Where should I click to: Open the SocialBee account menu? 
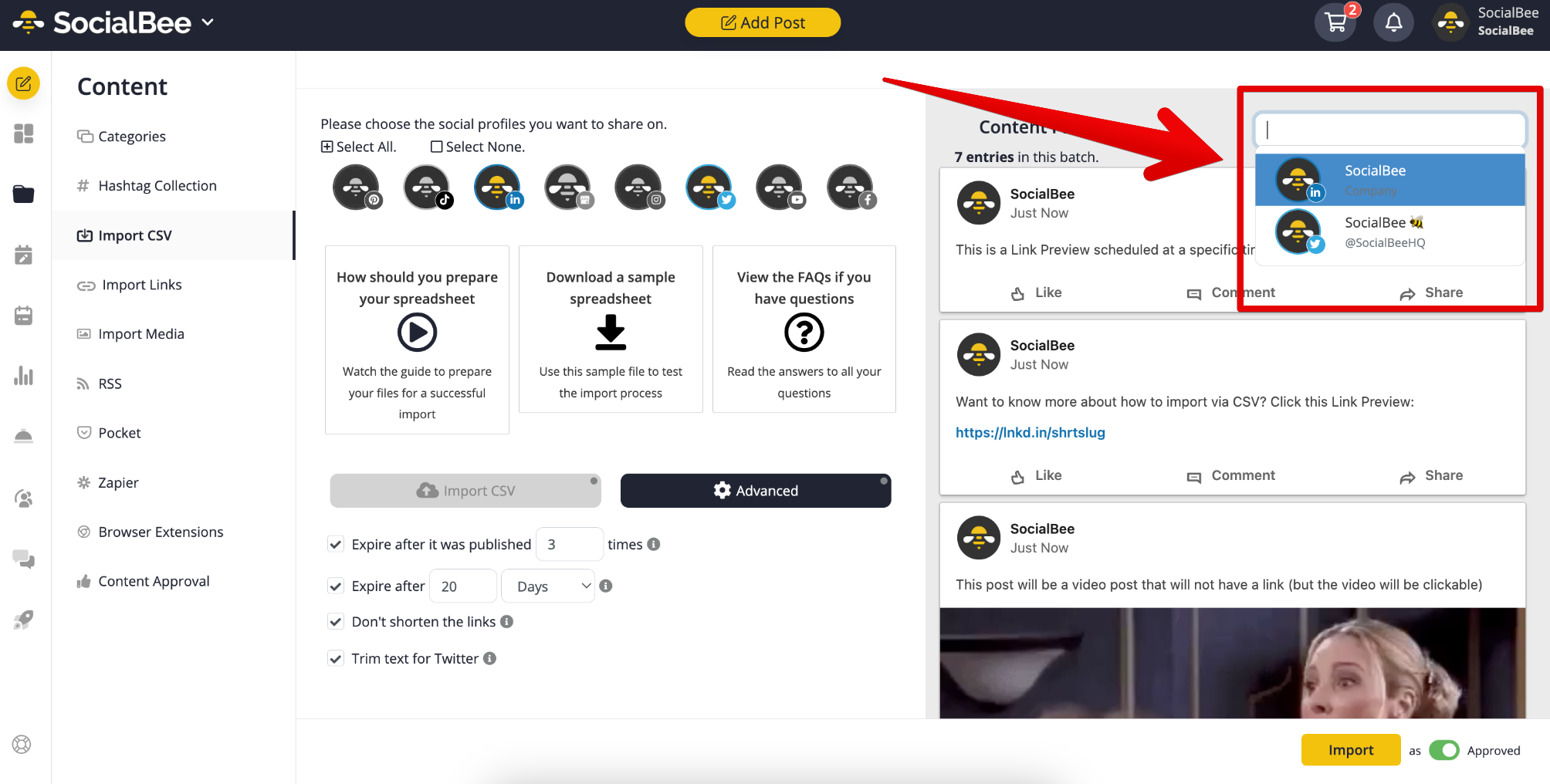click(1486, 22)
